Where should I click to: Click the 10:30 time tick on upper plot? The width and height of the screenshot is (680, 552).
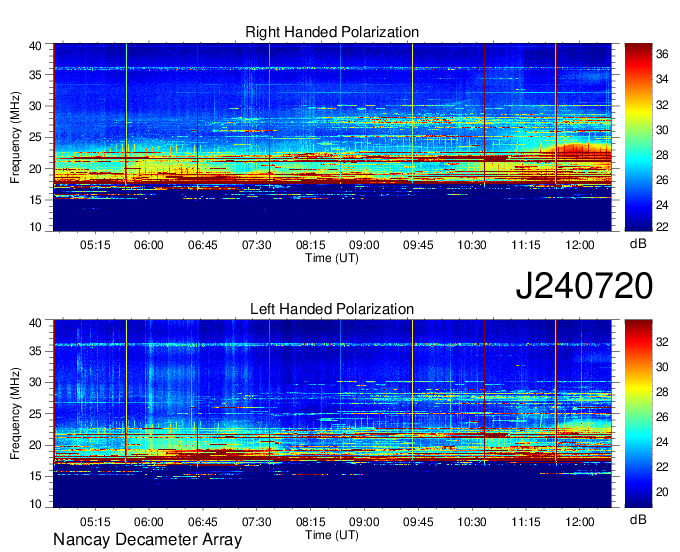(x=472, y=245)
